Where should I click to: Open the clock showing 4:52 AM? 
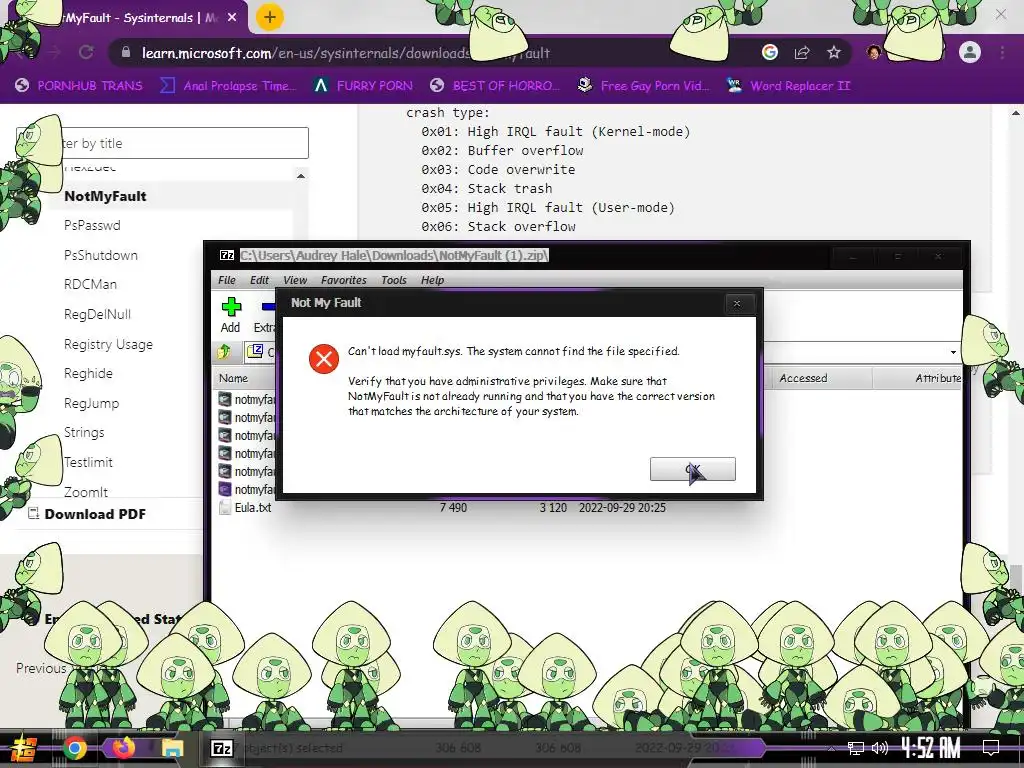click(x=931, y=748)
